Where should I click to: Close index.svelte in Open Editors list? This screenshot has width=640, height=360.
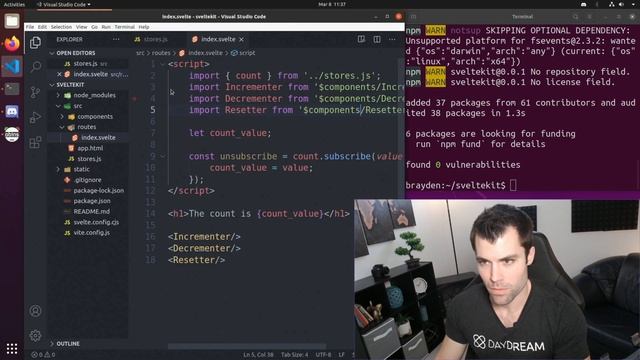pyautogui.click(x=59, y=74)
